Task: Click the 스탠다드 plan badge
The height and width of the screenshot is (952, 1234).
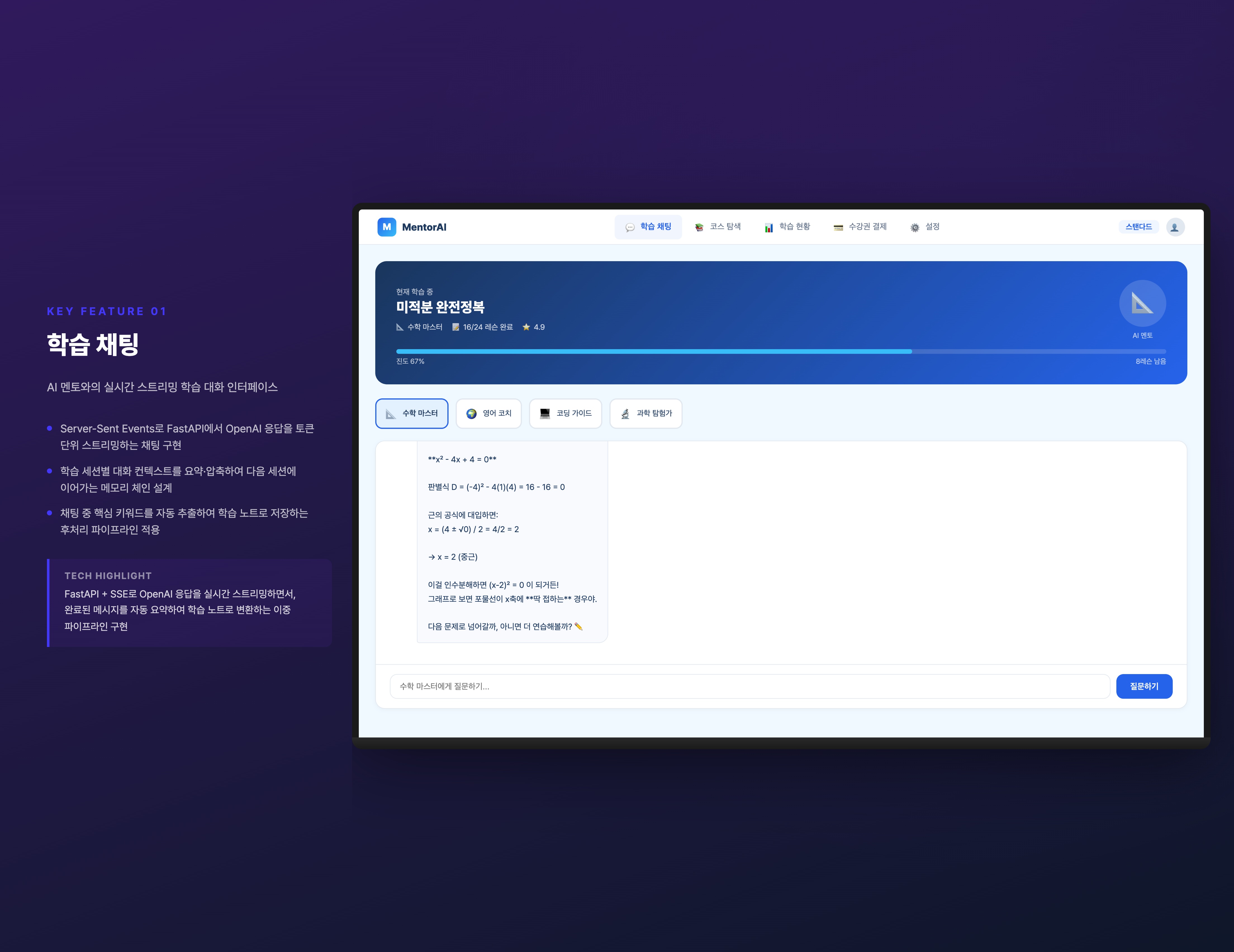Action: [x=1138, y=227]
